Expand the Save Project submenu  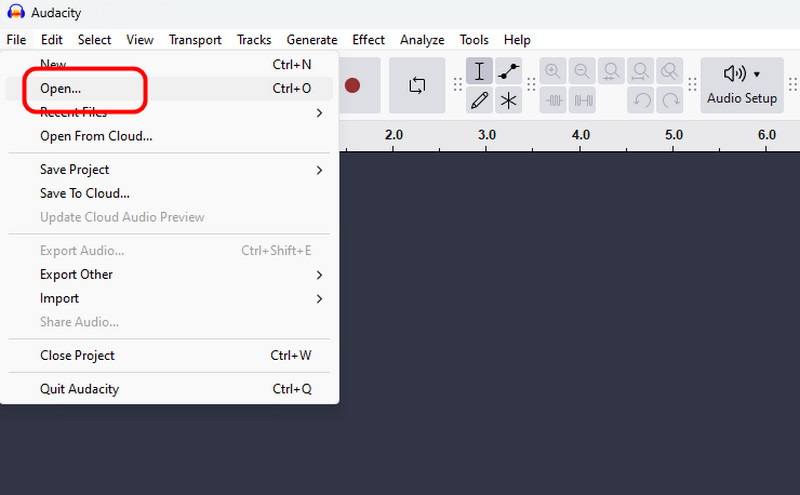pyautogui.click(x=169, y=169)
